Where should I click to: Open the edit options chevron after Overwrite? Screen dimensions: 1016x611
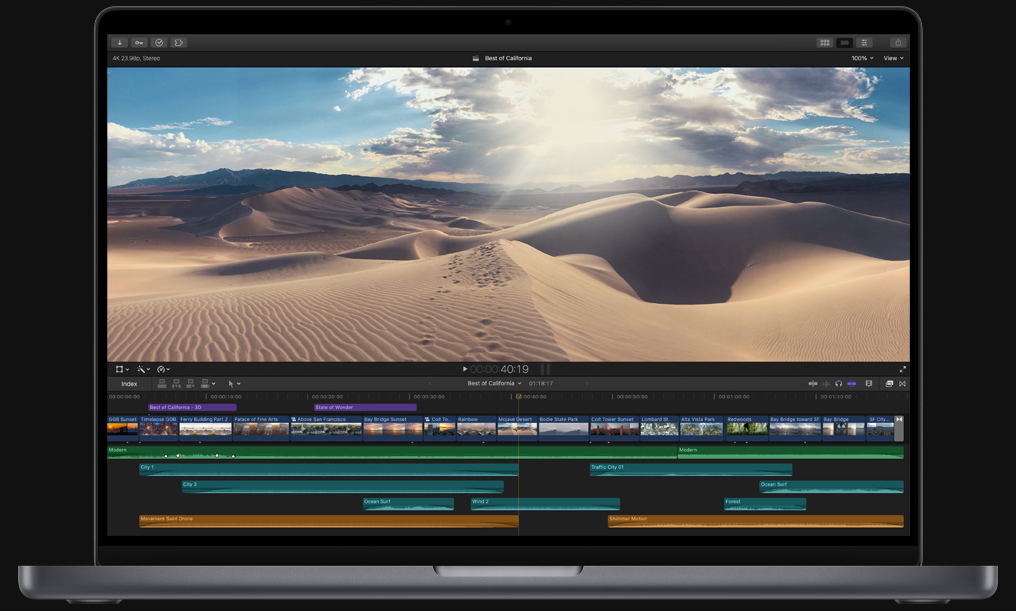214,384
